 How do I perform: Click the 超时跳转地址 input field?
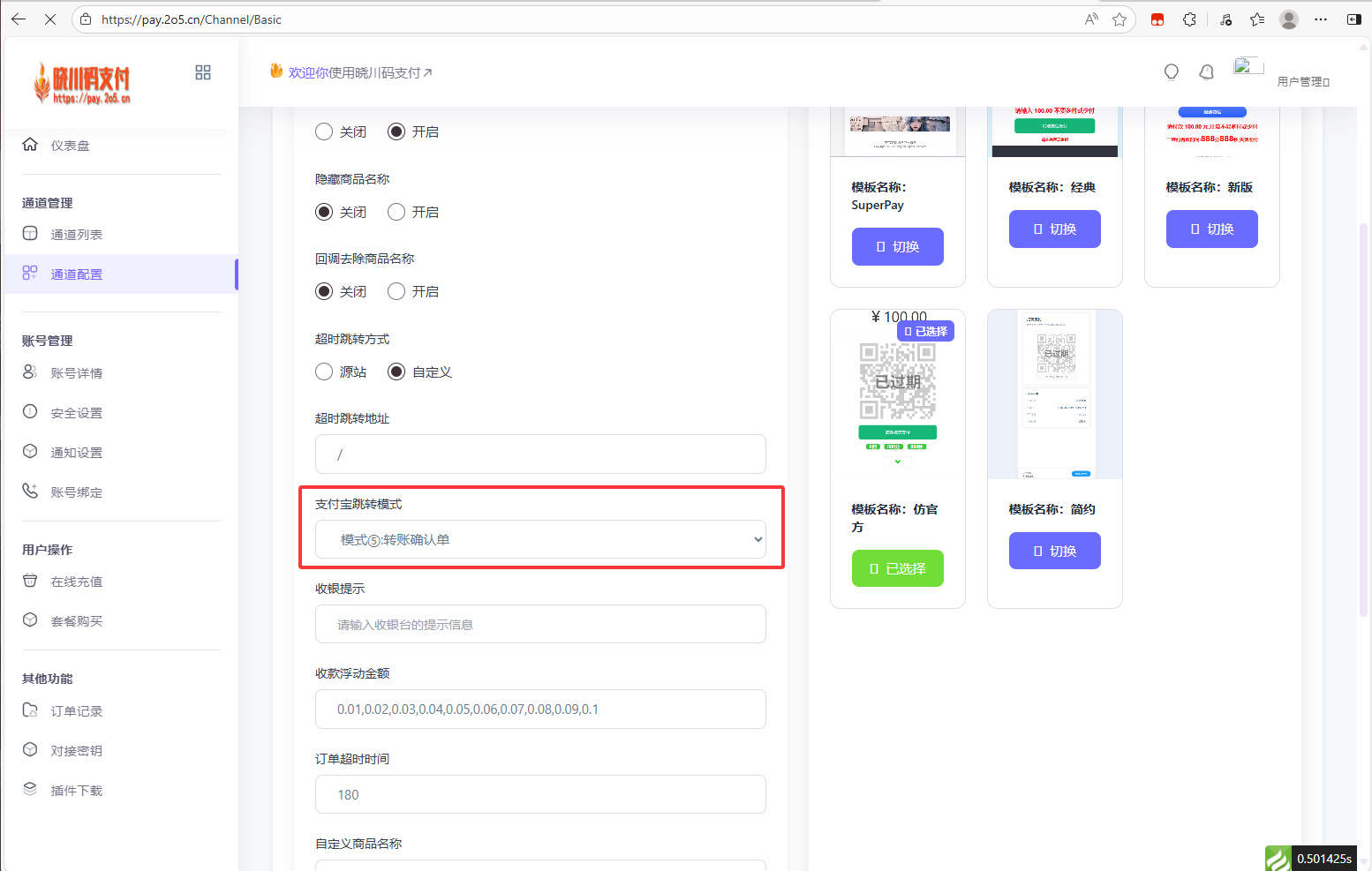pyautogui.click(x=540, y=454)
